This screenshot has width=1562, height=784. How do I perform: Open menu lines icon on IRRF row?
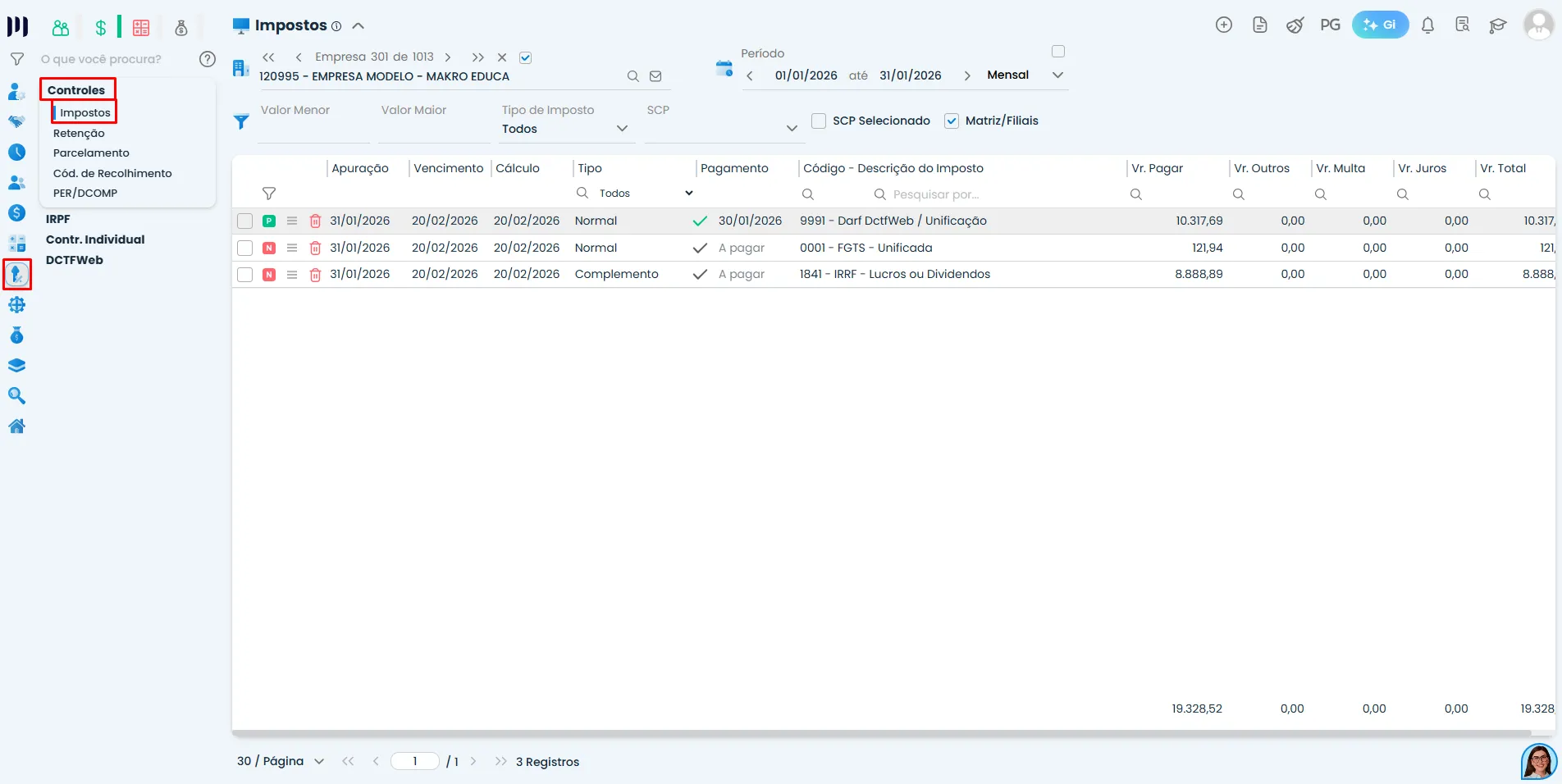292,275
